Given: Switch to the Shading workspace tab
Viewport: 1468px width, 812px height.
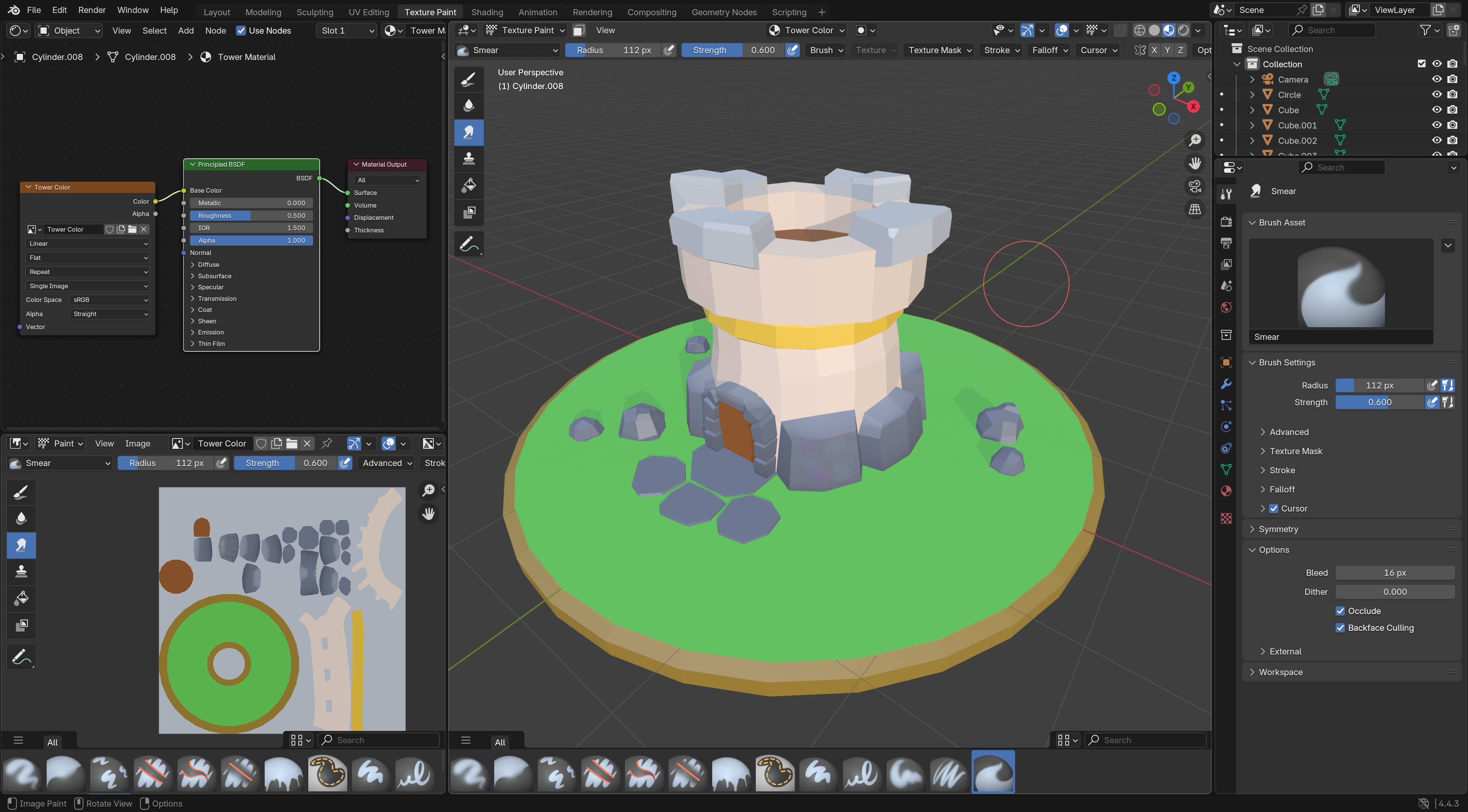Looking at the screenshot, I should tap(487, 12).
